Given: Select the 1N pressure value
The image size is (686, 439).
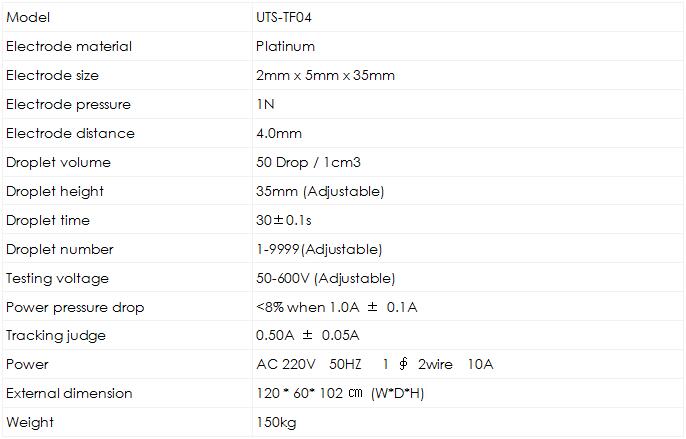Looking at the screenshot, I should coord(266,104).
